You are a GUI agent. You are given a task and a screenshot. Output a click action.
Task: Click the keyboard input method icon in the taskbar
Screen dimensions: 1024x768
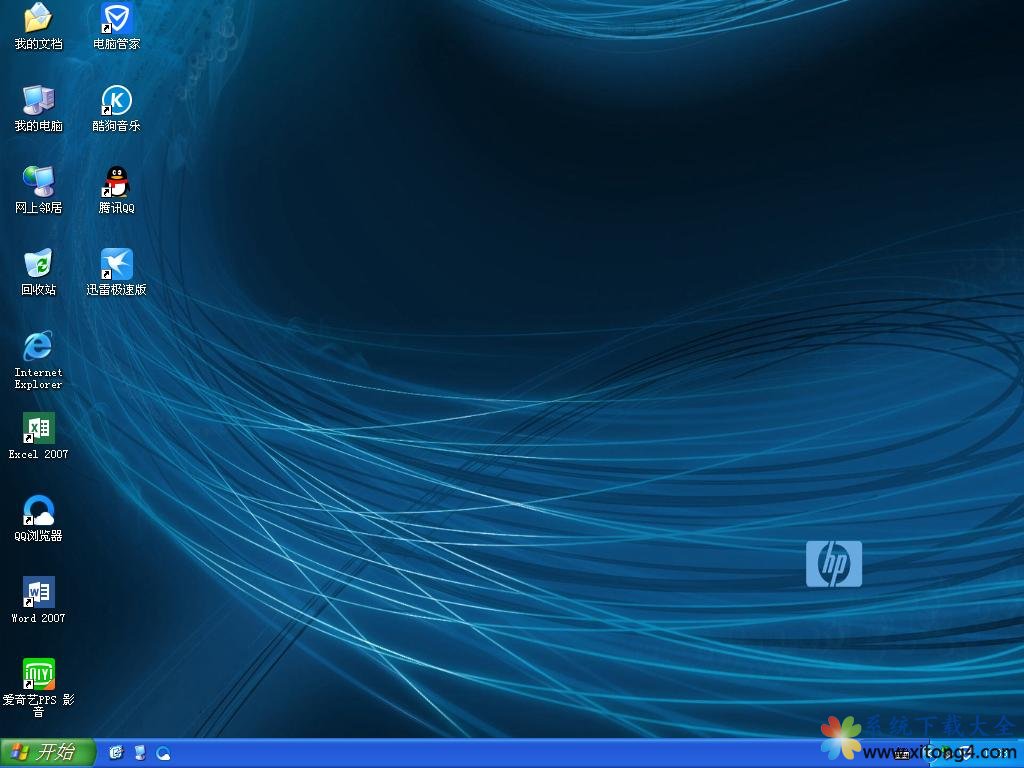pos(902,753)
